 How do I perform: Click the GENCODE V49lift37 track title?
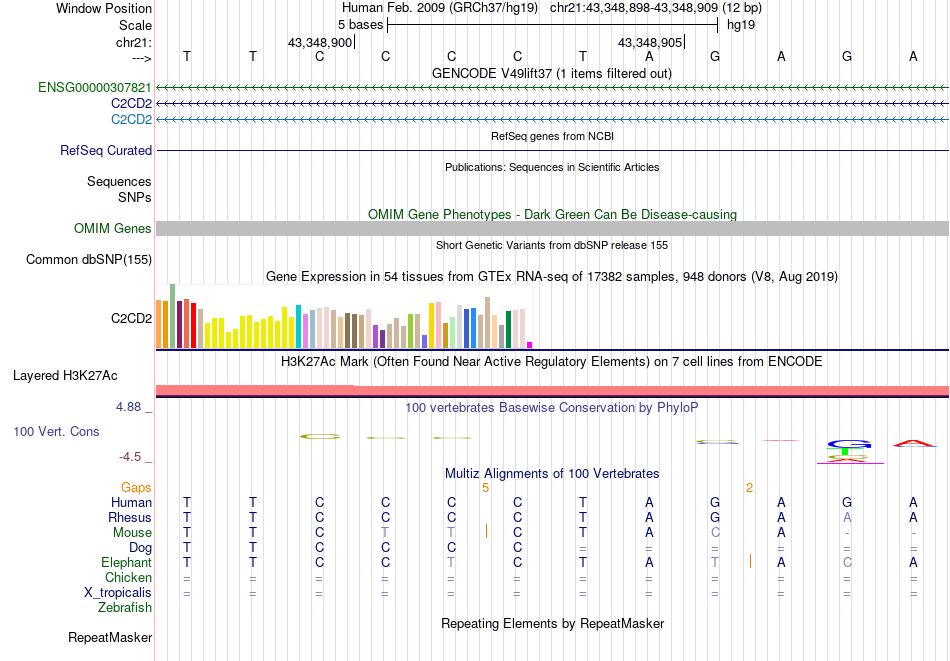point(552,73)
